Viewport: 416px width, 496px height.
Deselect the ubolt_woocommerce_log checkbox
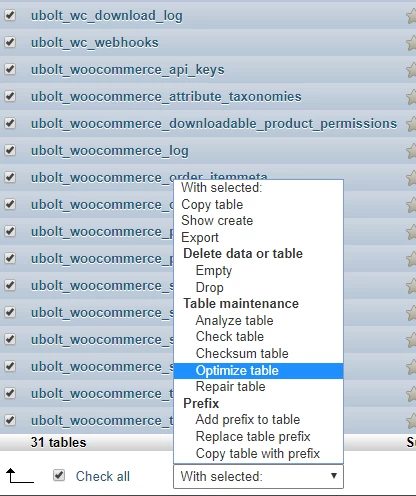10,150
